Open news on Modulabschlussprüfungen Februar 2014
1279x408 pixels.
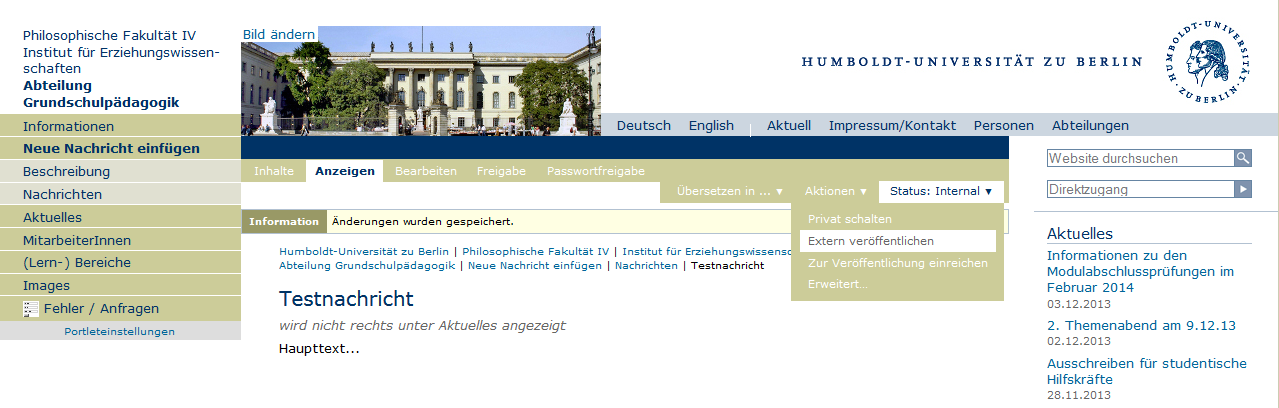[x=1141, y=271]
